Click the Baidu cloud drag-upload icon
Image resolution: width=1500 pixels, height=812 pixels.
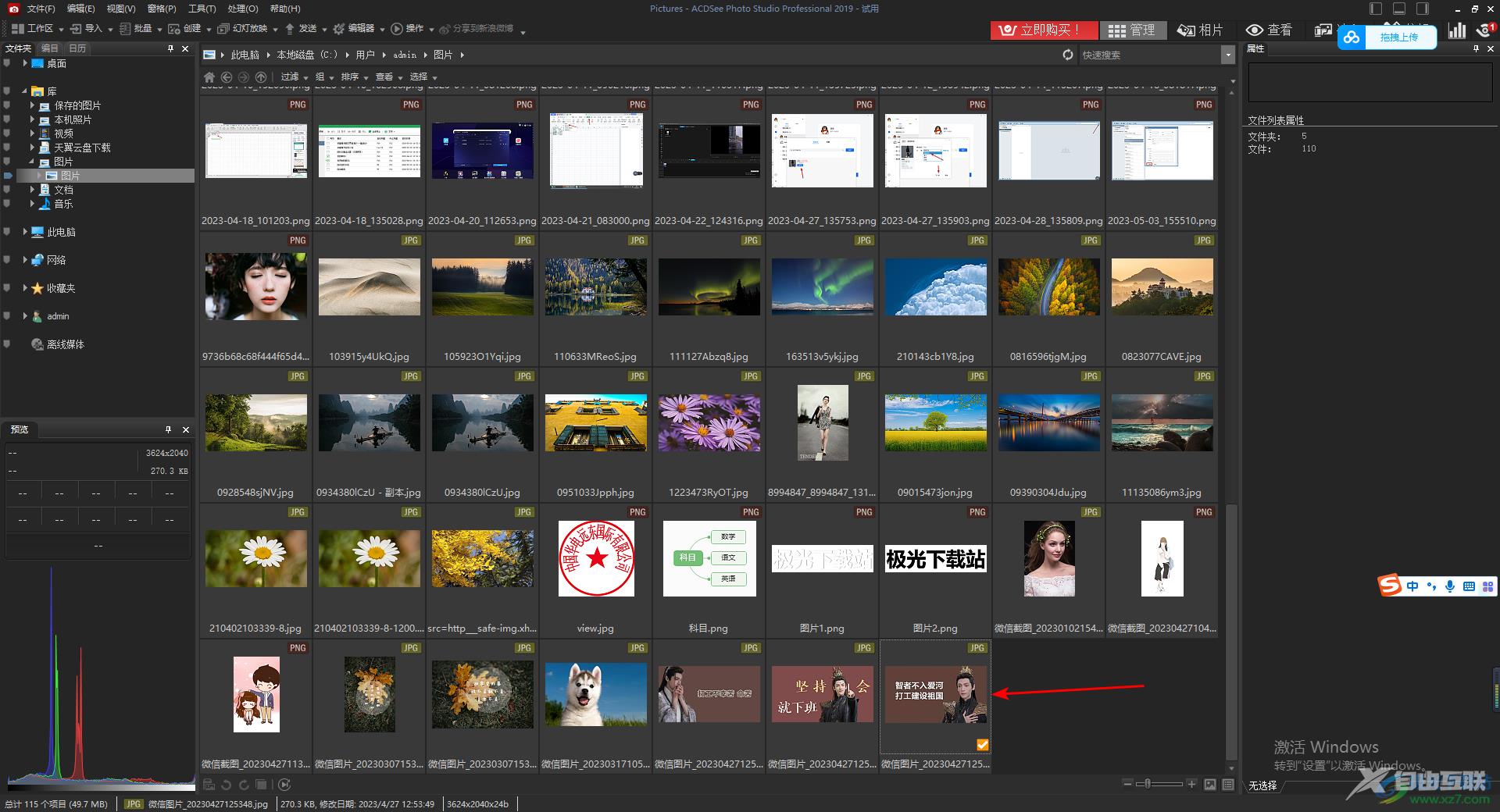[x=1352, y=37]
